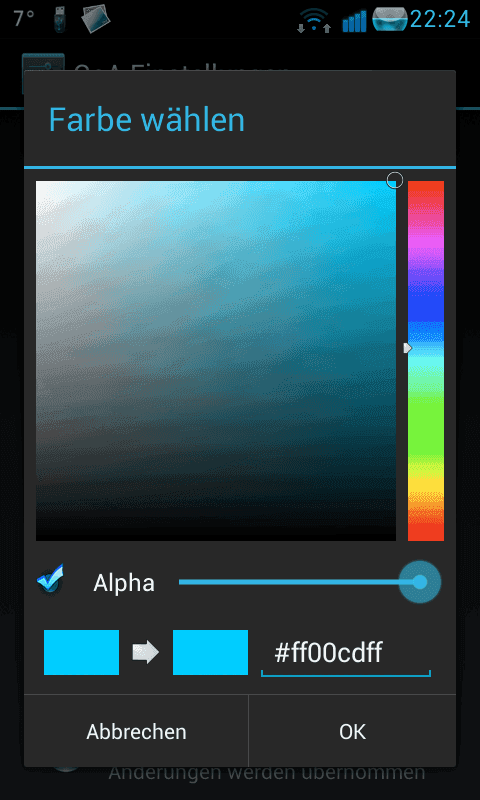Select the new color swatch beside arrow
480x800 pixels.
tap(210, 653)
